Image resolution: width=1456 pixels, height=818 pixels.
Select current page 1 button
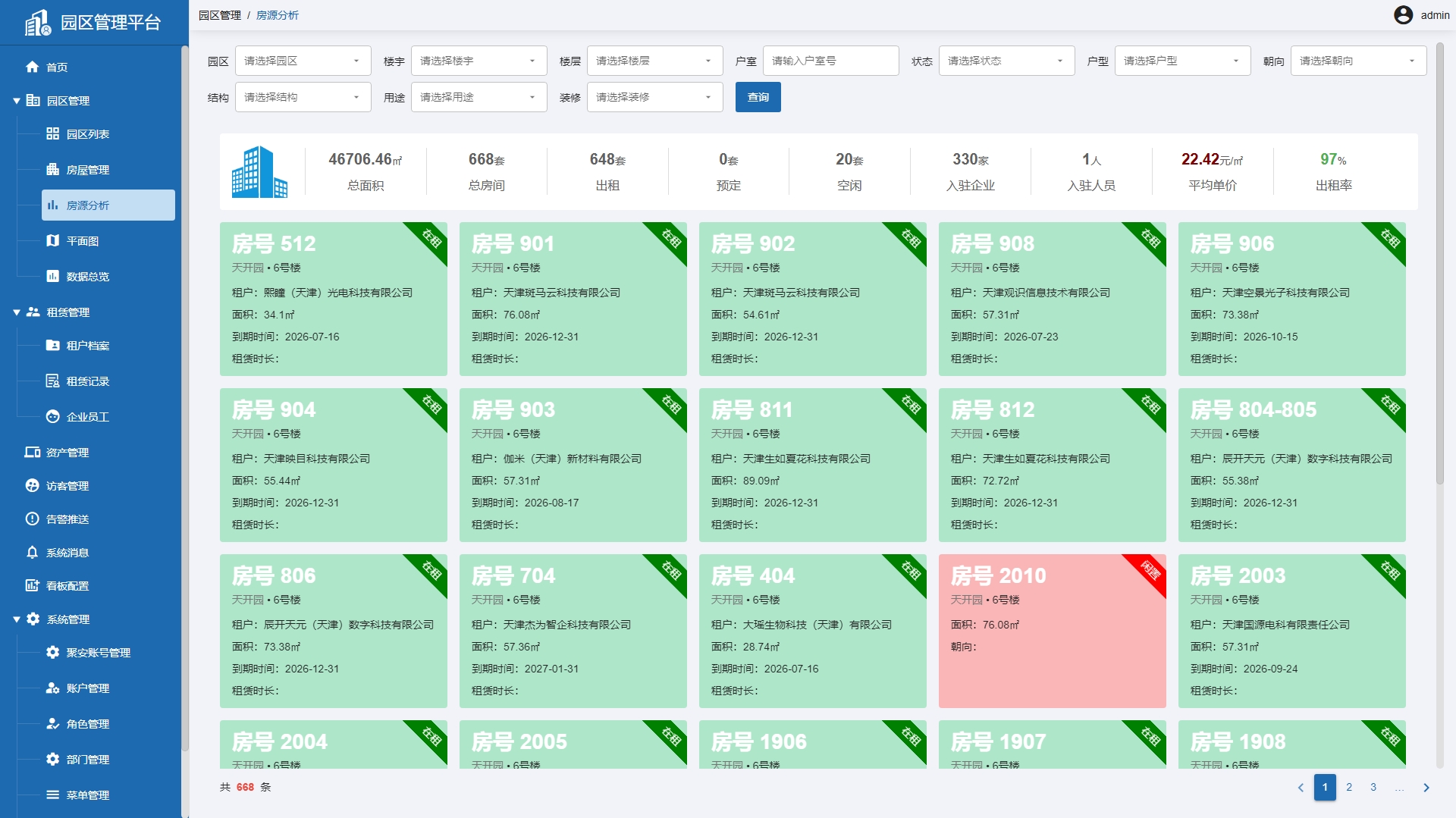pyautogui.click(x=1324, y=788)
